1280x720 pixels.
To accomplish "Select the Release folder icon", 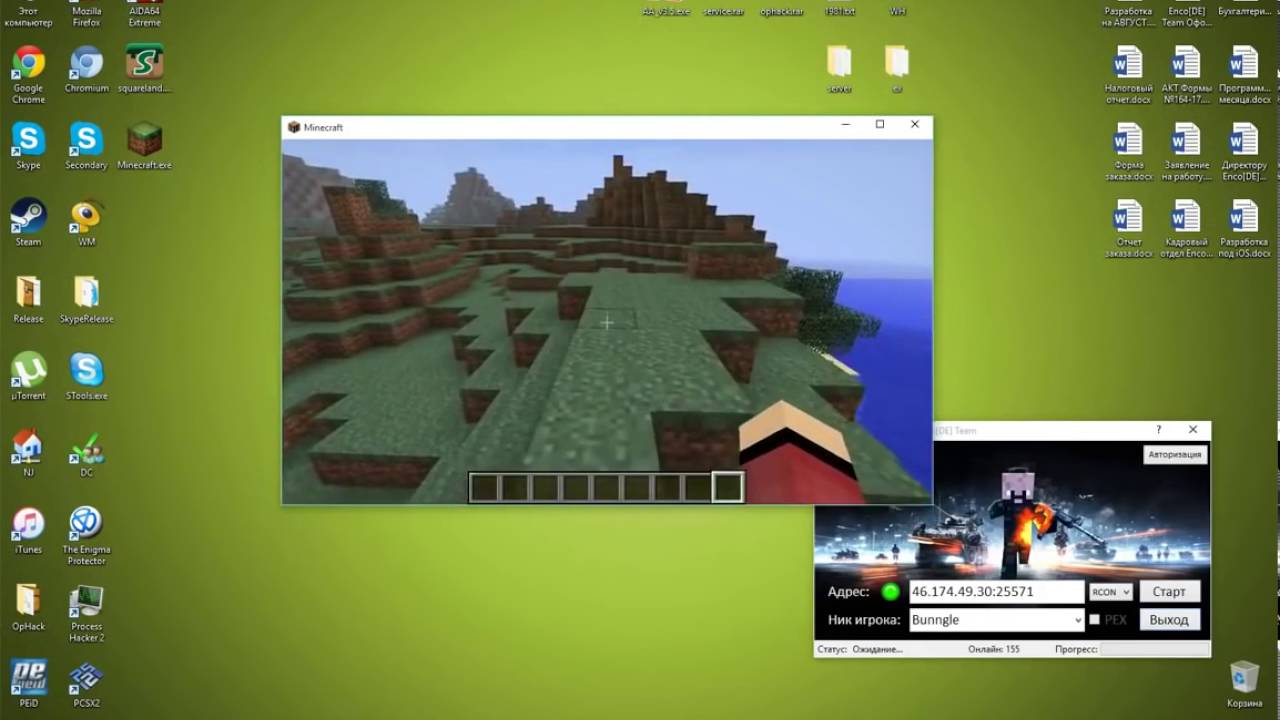I will (28, 300).
